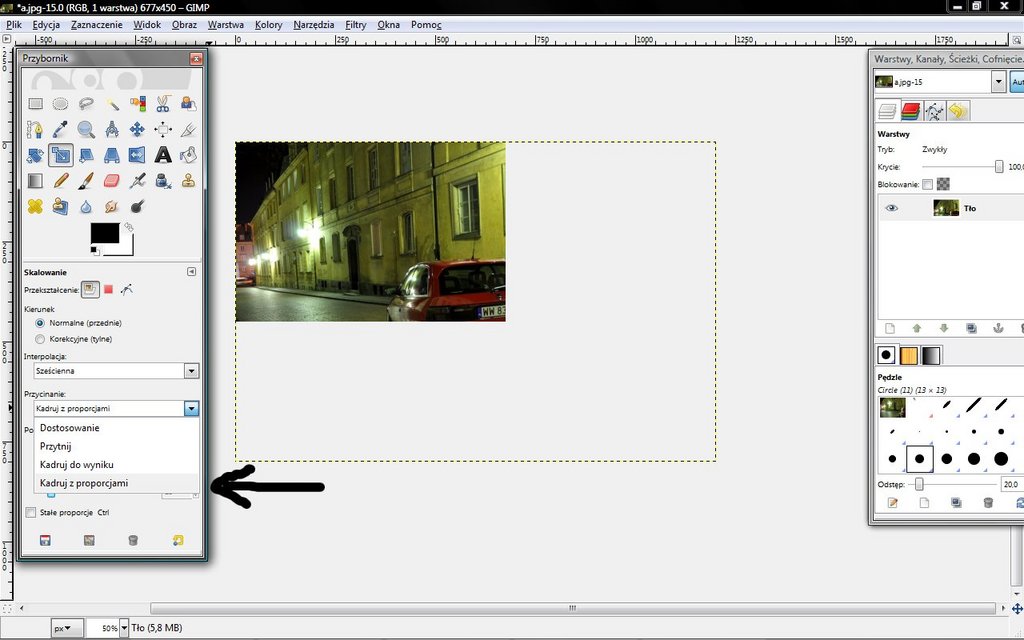Choose Kadruj z proporcjami list option
Screen dimensions: 1024x640
click(x=116, y=483)
